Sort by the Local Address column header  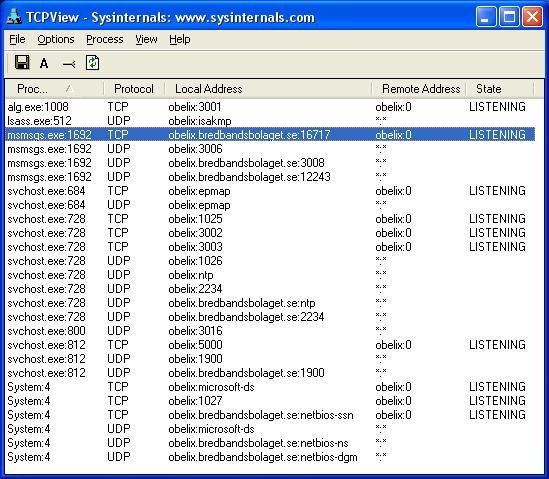268,89
